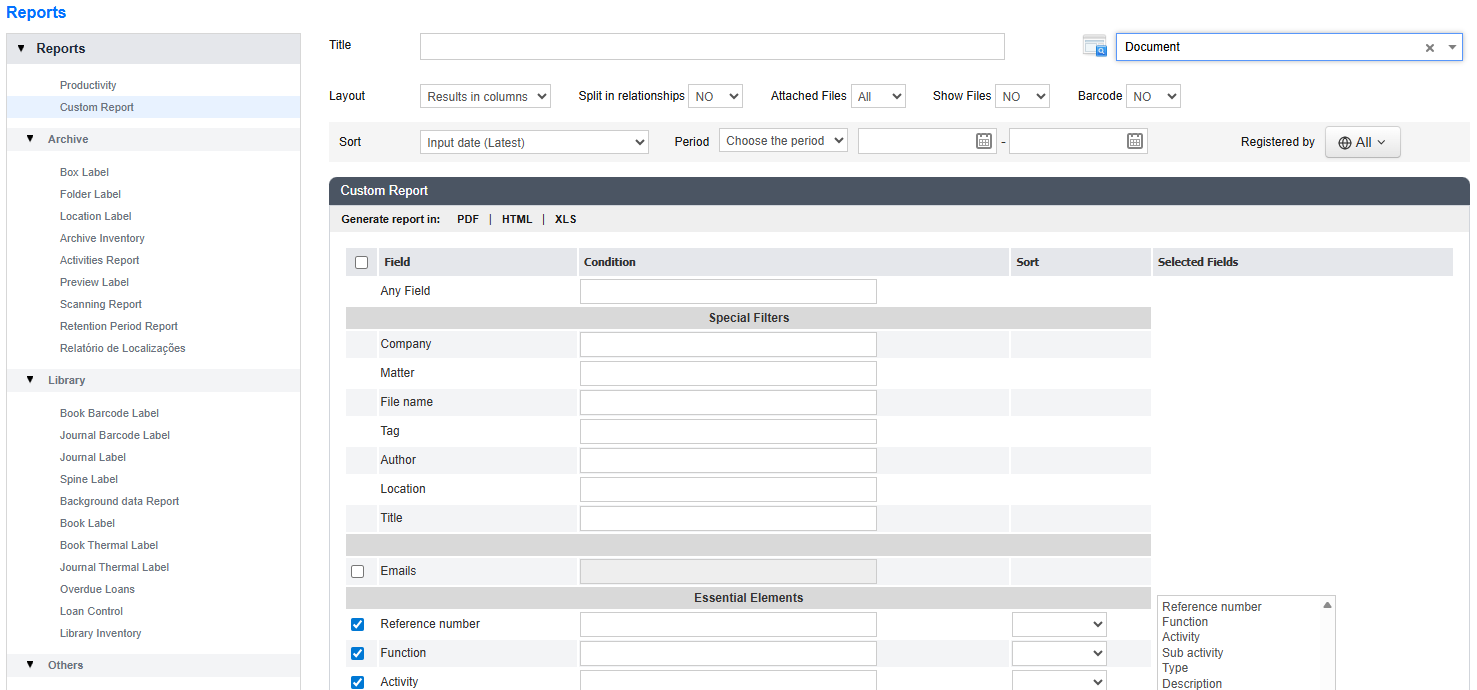Viewport: 1477px width, 690px height.
Task: Collapse the Archive group
Action: click(31, 139)
